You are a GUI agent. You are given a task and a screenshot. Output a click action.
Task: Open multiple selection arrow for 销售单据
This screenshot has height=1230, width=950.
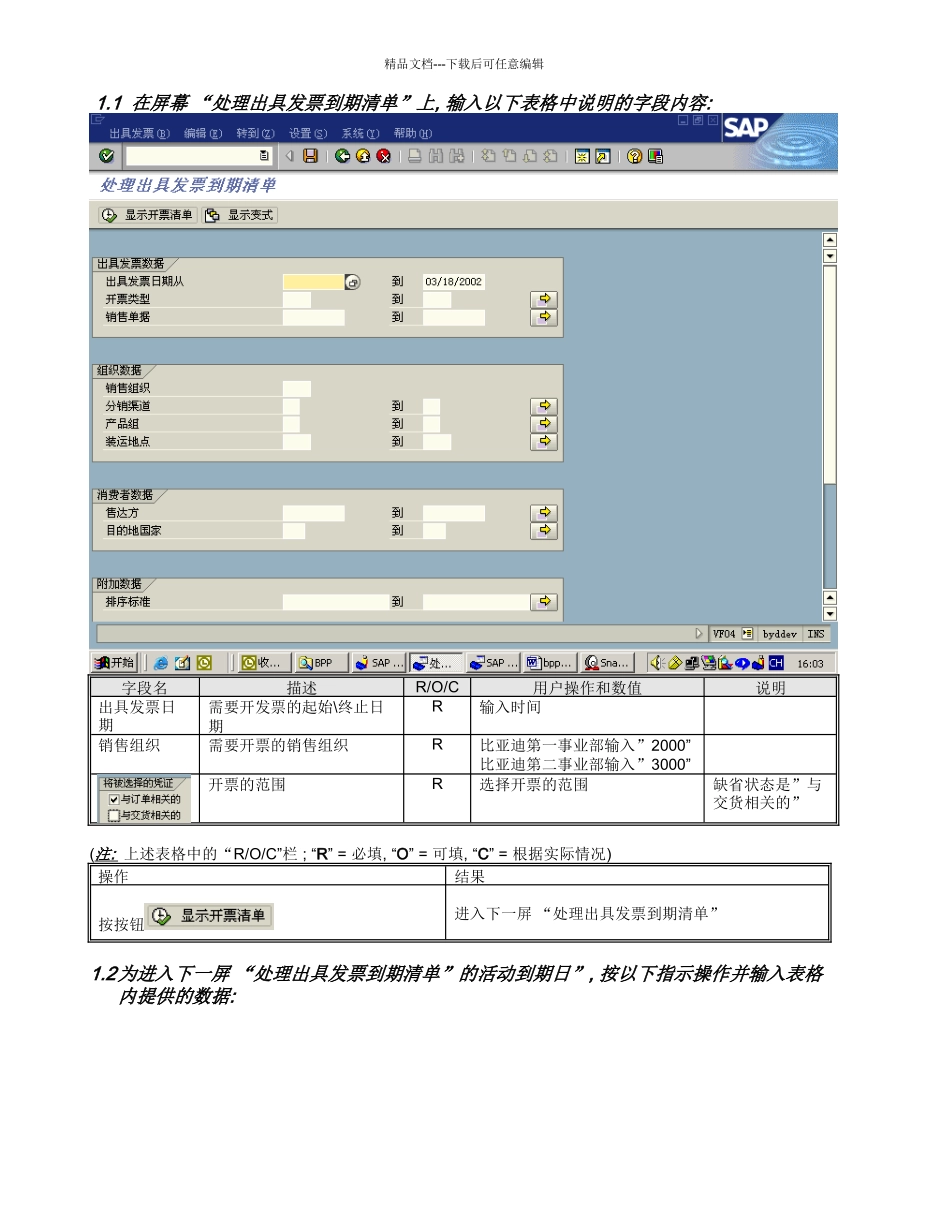pyautogui.click(x=544, y=317)
